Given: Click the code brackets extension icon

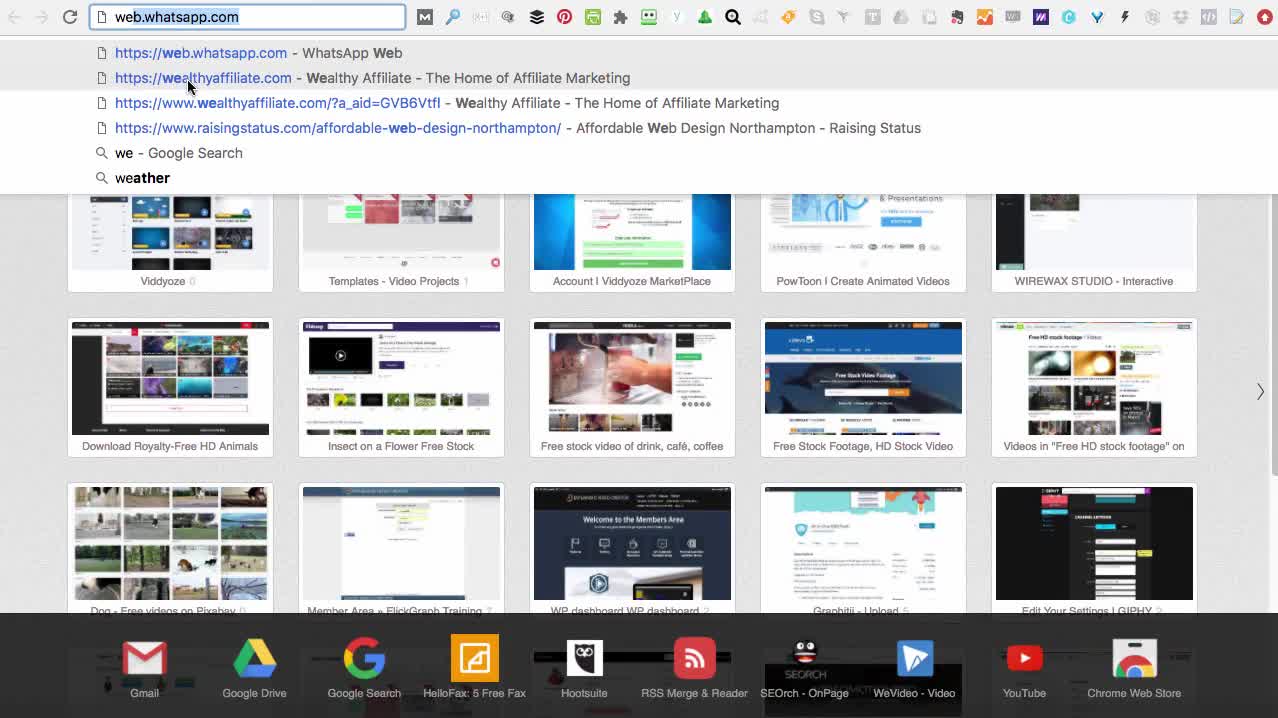Looking at the screenshot, I should tap(1209, 17).
